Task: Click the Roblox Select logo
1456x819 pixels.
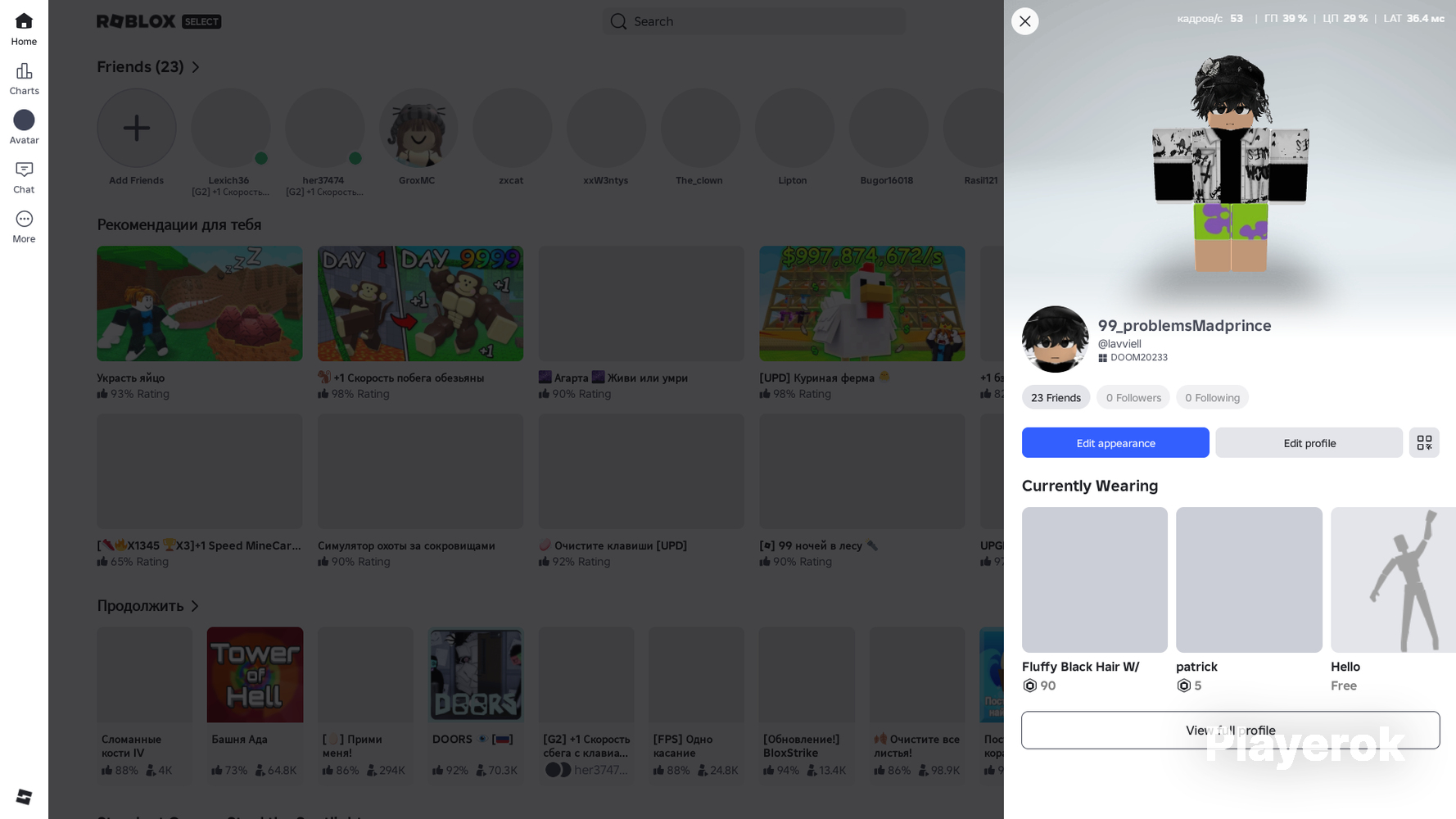Action: (159, 21)
